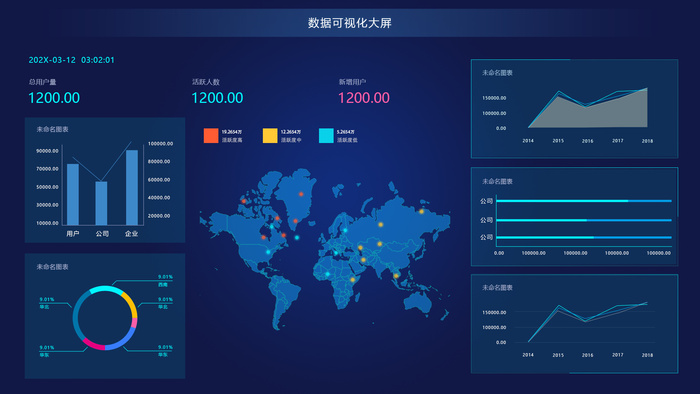
Task: Click the 新增用户 label
Action: pos(352,82)
